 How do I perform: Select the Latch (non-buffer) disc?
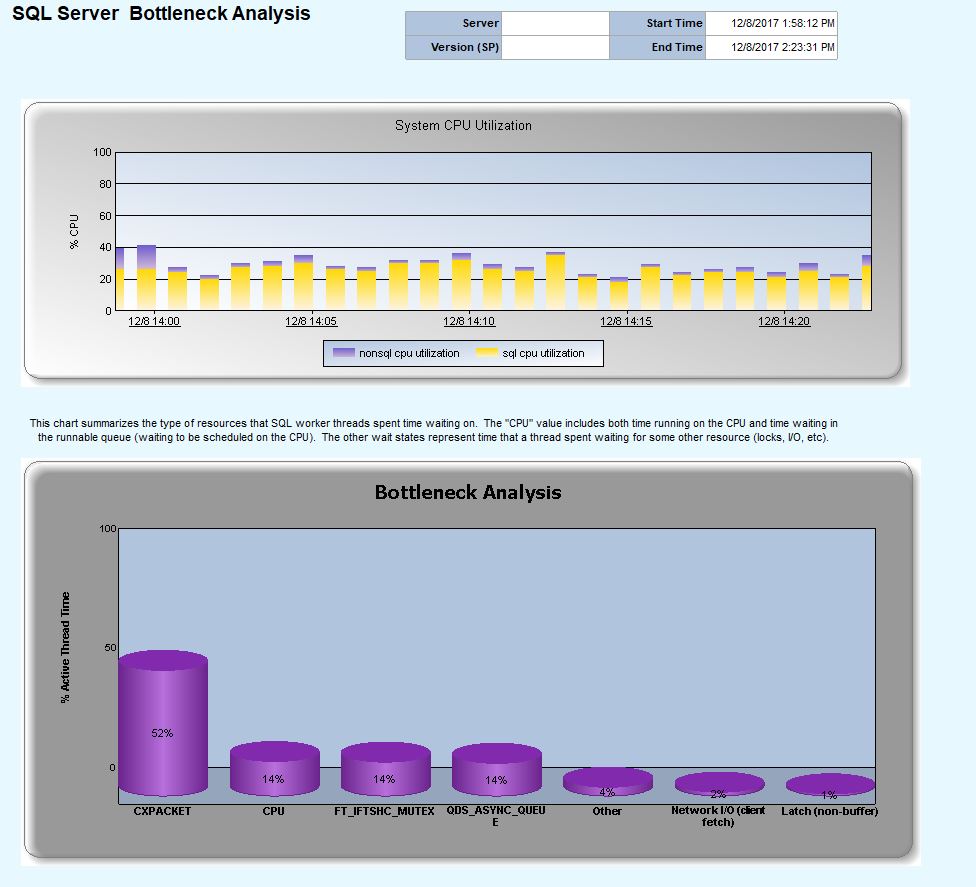pos(830,785)
